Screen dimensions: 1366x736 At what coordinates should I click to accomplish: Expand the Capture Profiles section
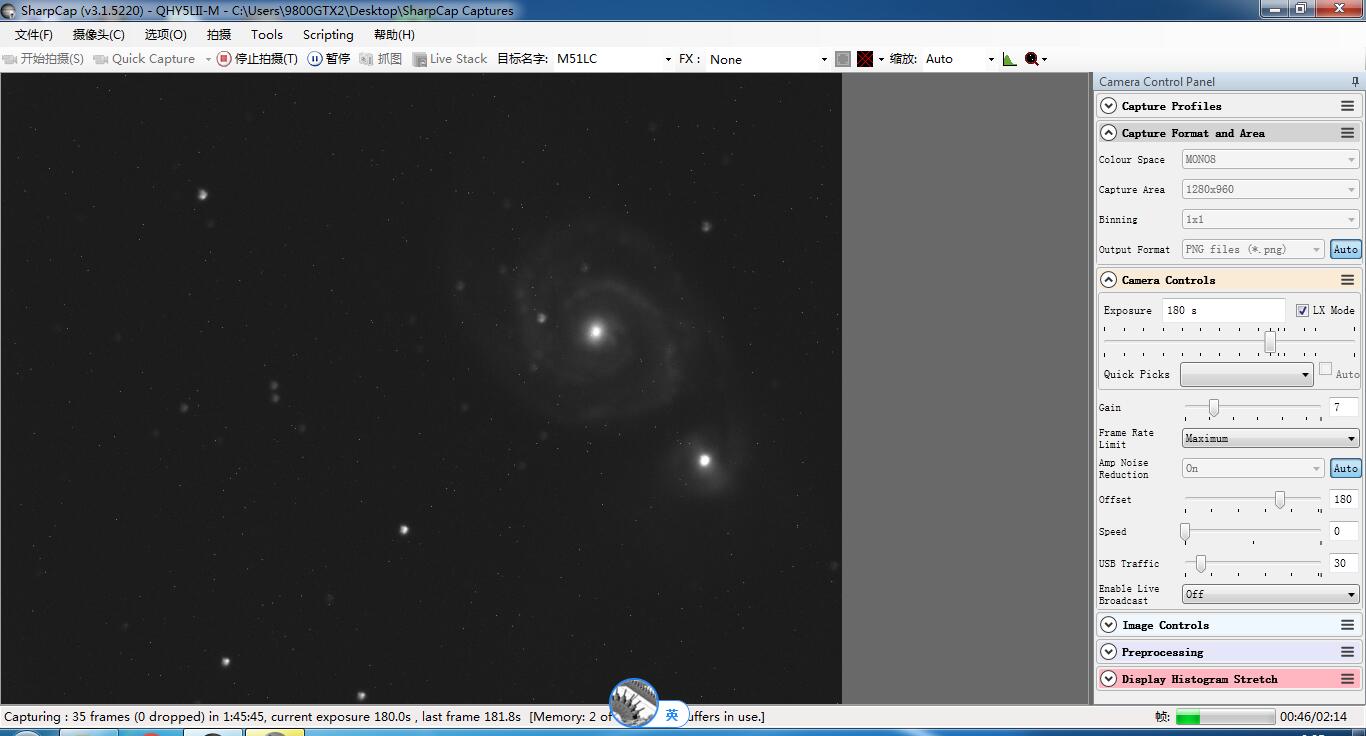tap(1108, 106)
